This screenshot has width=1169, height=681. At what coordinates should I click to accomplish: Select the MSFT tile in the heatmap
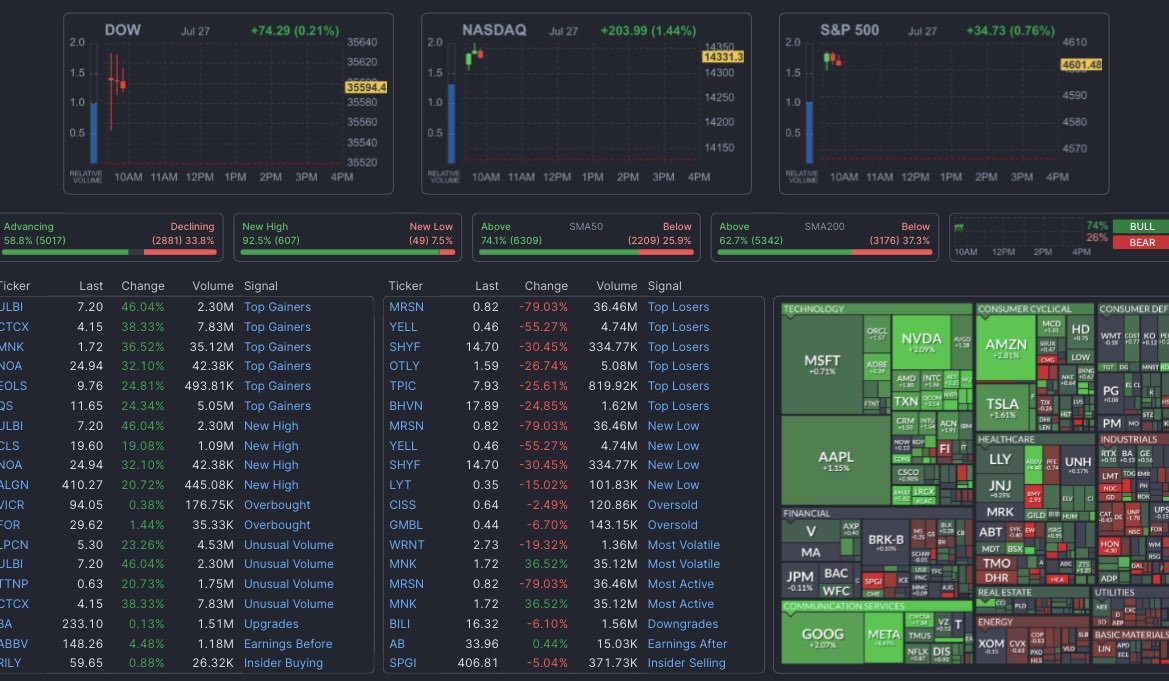coord(822,365)
